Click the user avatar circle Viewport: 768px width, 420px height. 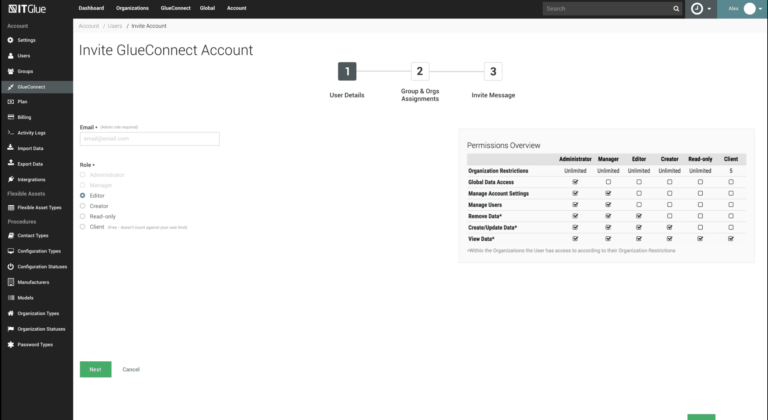[749, 8]
